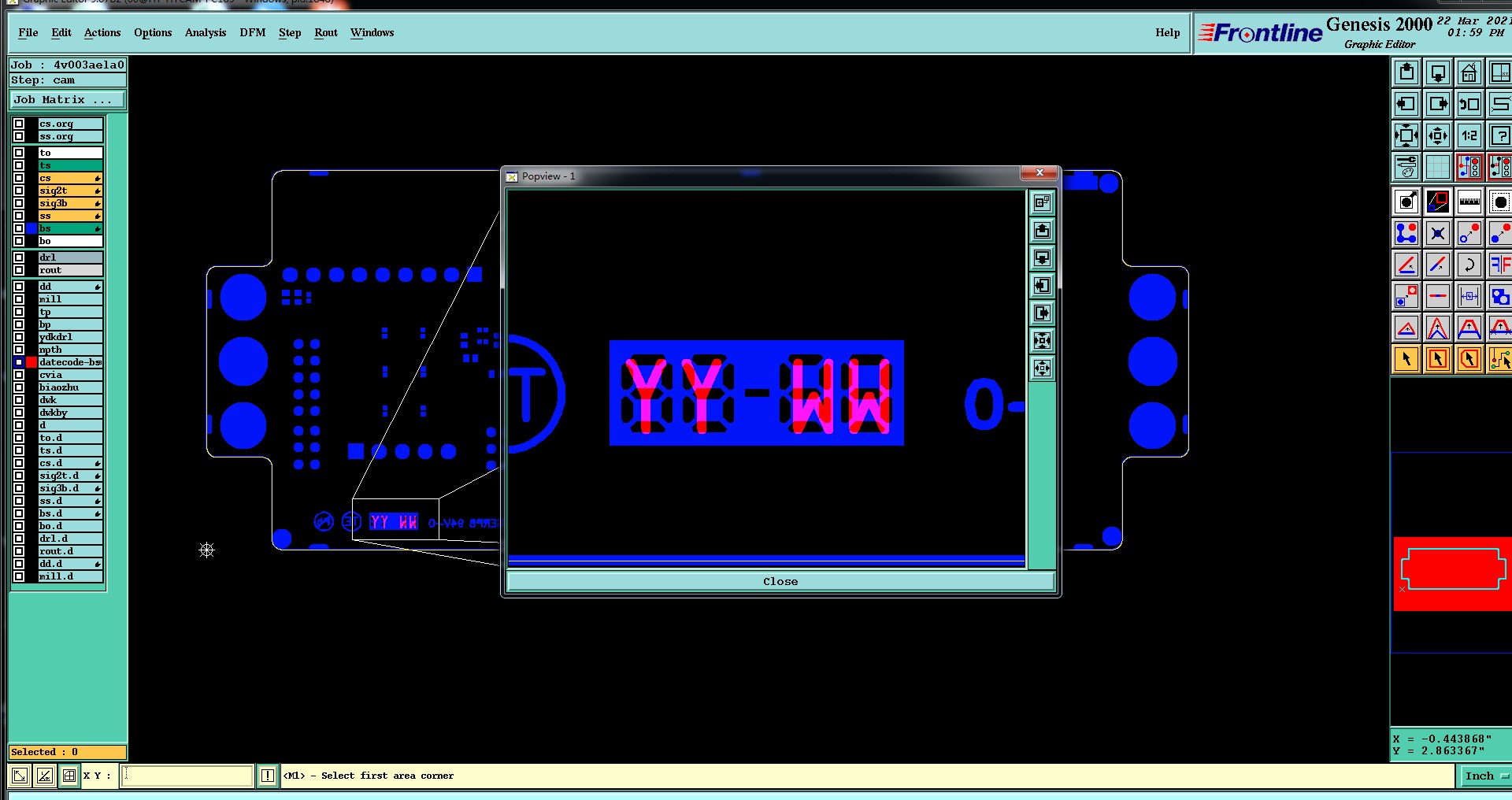Open the File menu
The width and height of the screenshot is (1512, 800).
click(x=28, y=32)
